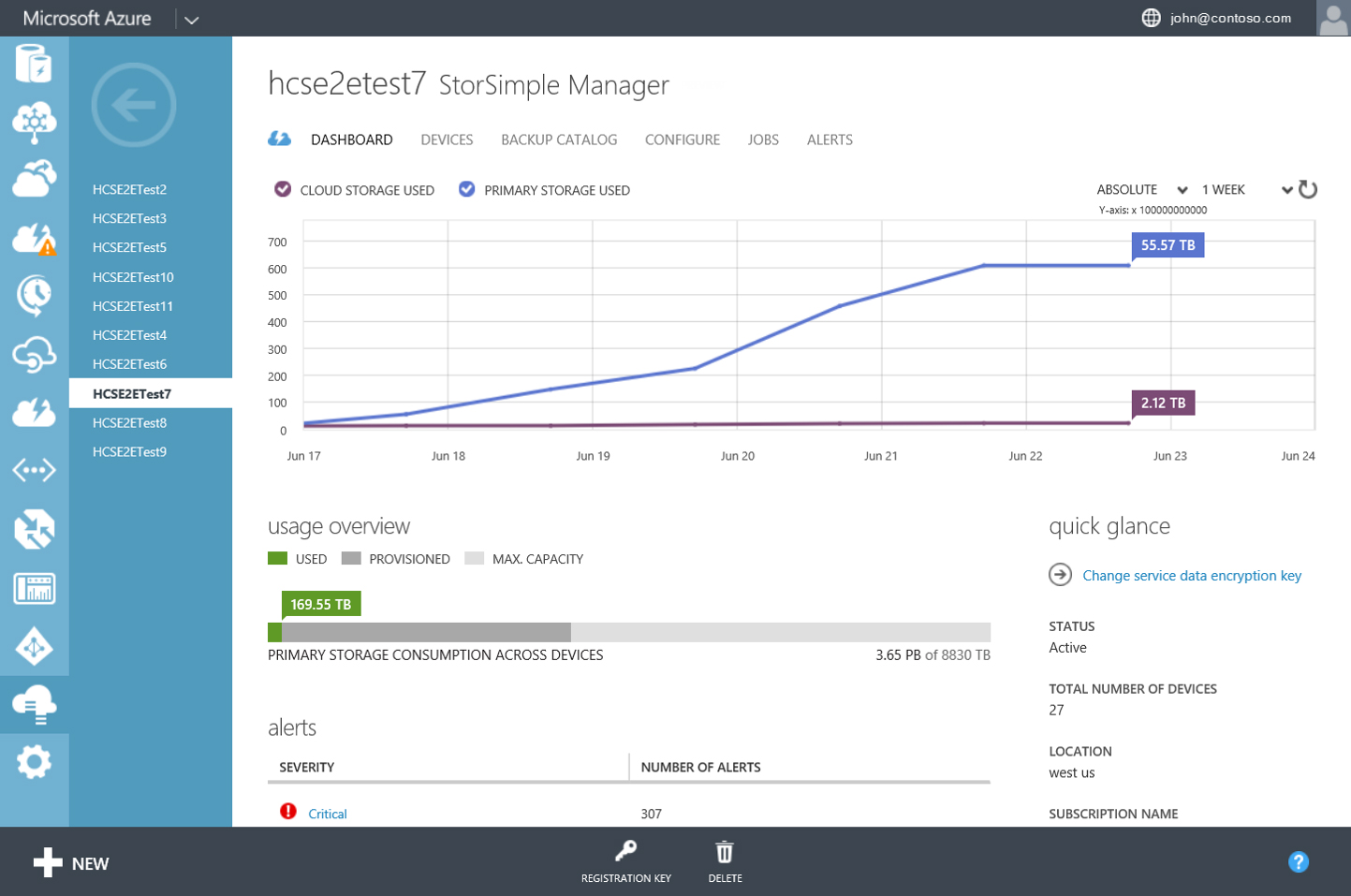Toggle Primary Storage Used checkbox
This screenshot has width=1351, height=896.
pos(467,189)
